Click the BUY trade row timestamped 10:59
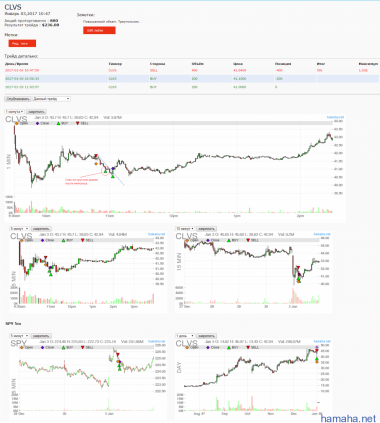 click(192, 79)
